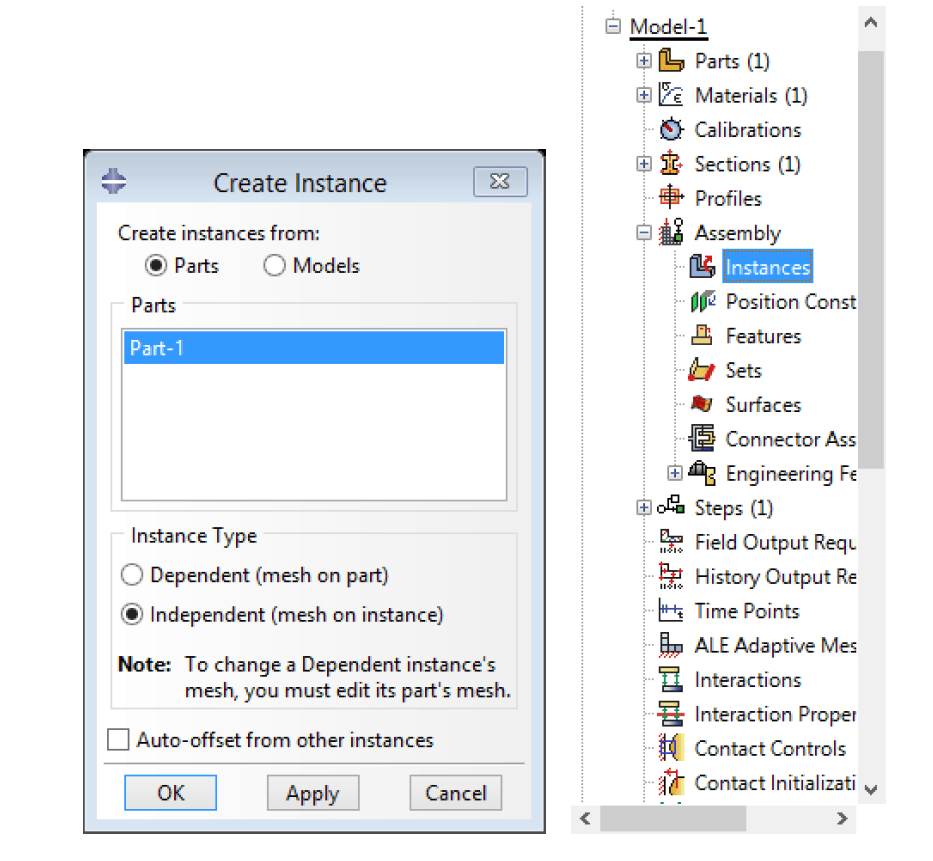The height and width of the screenshot is (861, 933).
Task: Click the Connector Assignments icon
Action: 702,439
